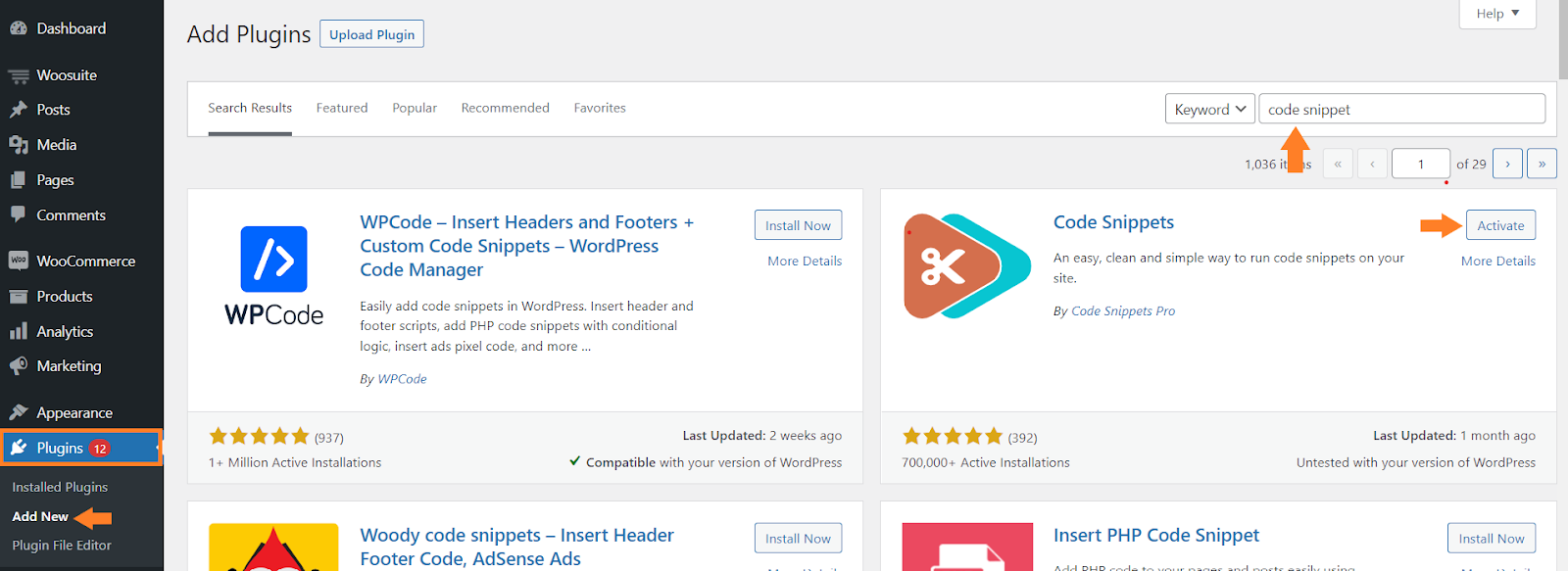Click the Media library icon
1568x571 pixels.
(18, 145)
